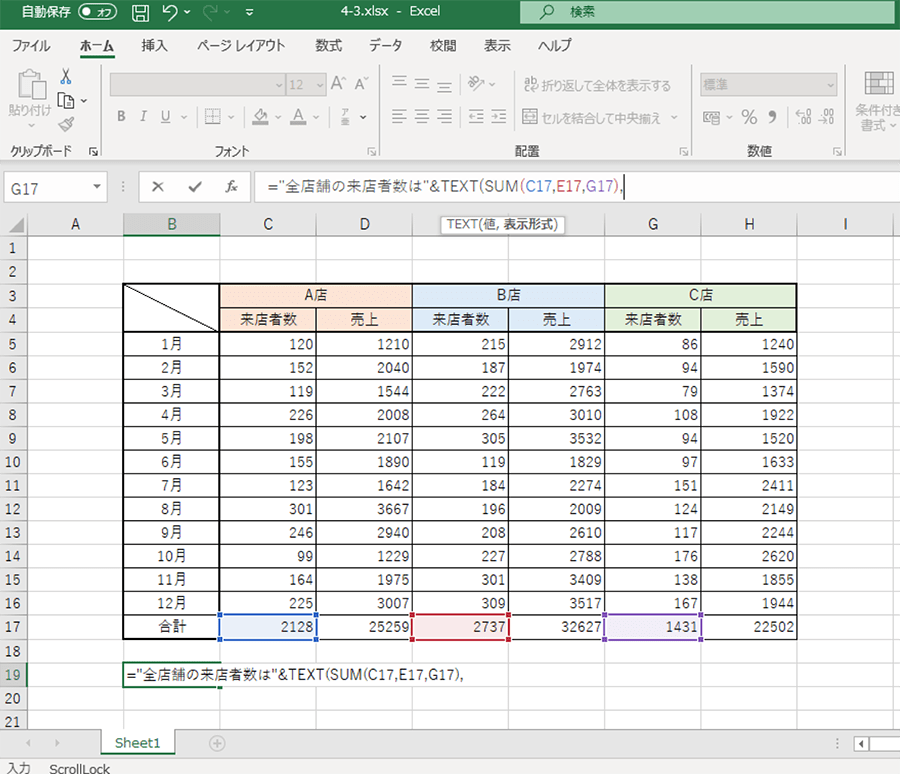Click the increase font size icon
The height and width of the screenshot is (774, 900).
coord(337,85)
